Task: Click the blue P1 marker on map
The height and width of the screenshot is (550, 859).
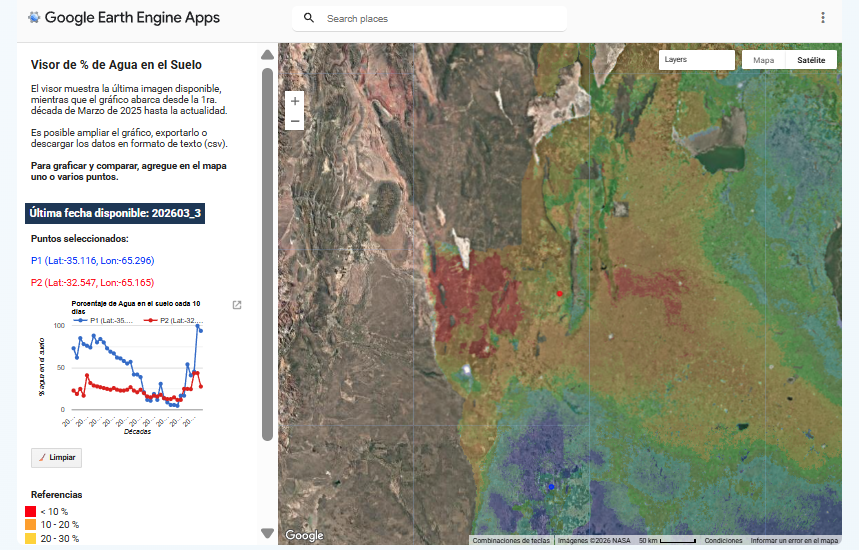Action: coord(551,486)
